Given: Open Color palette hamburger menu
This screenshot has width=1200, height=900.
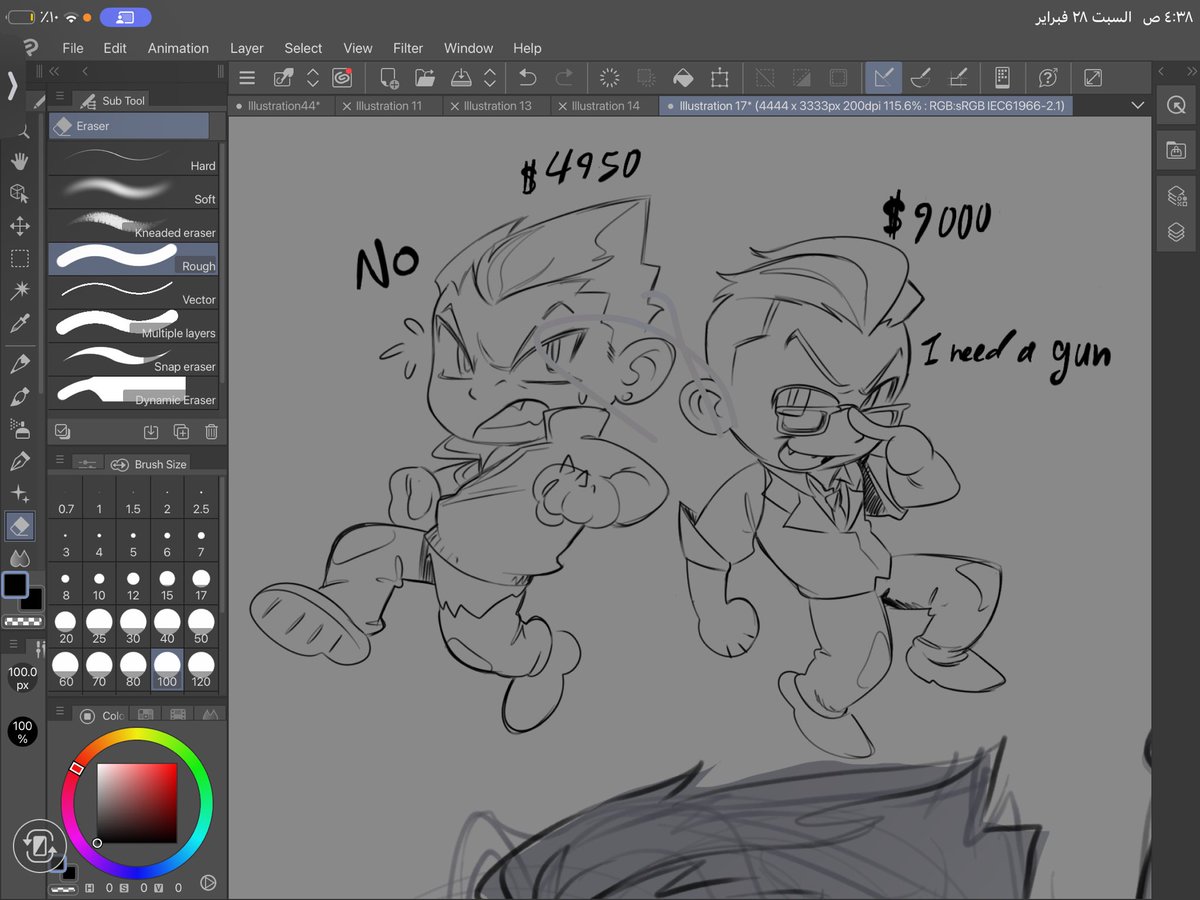Looking at the screenshot, I should (60, 712).
